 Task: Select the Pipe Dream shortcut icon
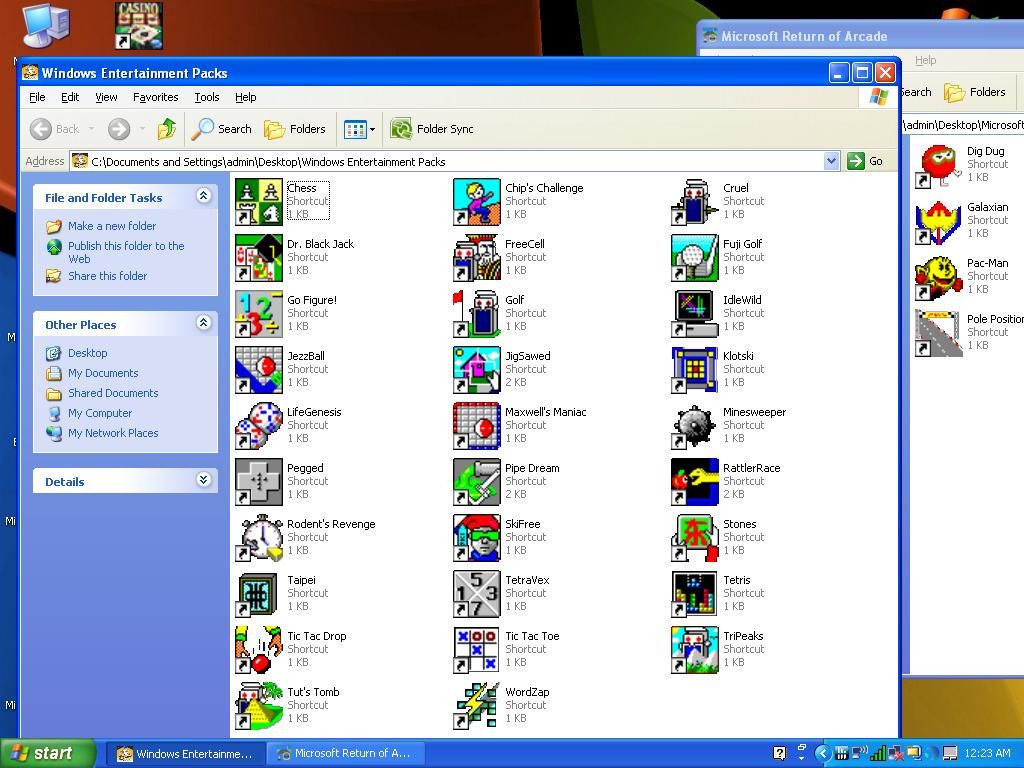477,482
